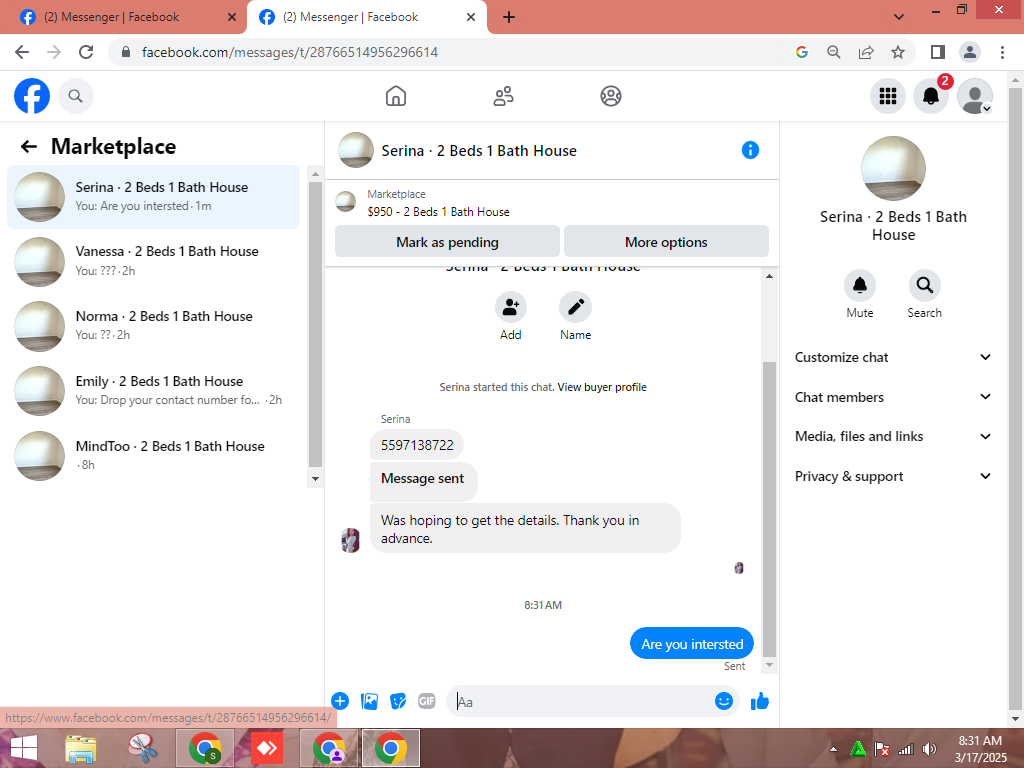Open AnyDesk from taskbar
1024x768 pixels.
click(266, 748)
